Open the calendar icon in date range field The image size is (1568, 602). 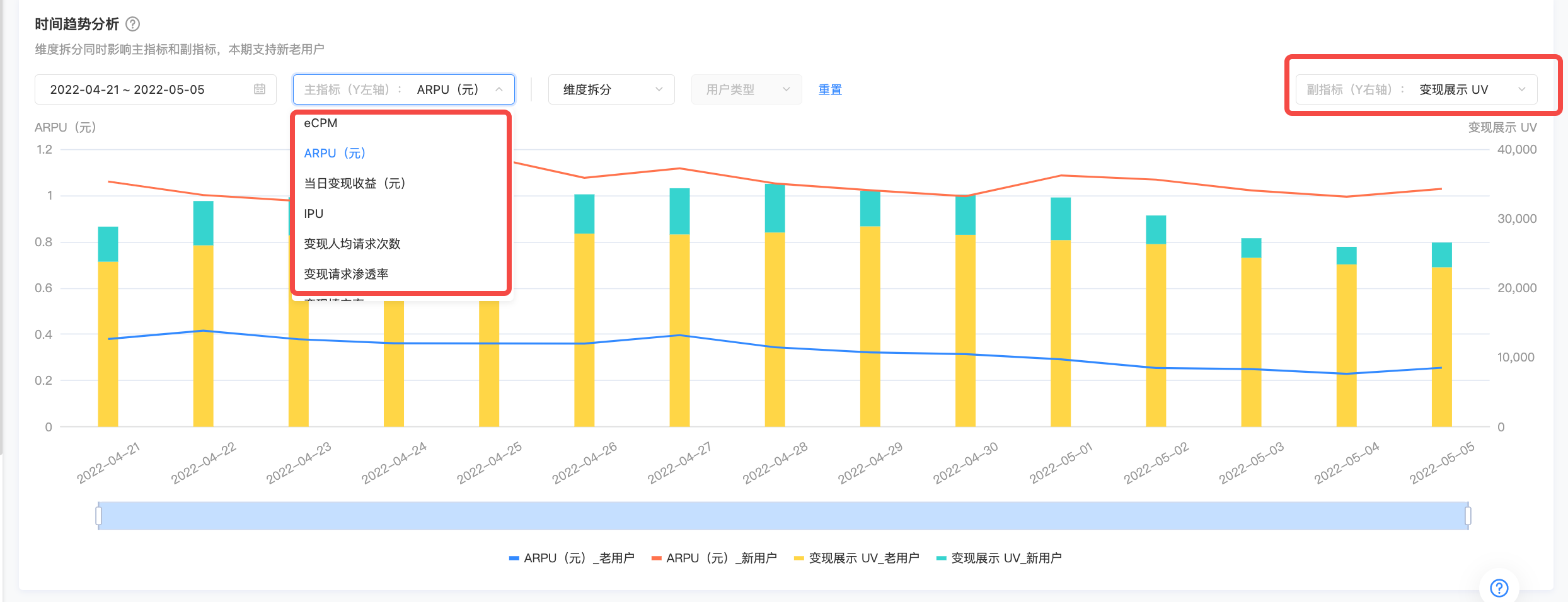click(x=260, y=89)
